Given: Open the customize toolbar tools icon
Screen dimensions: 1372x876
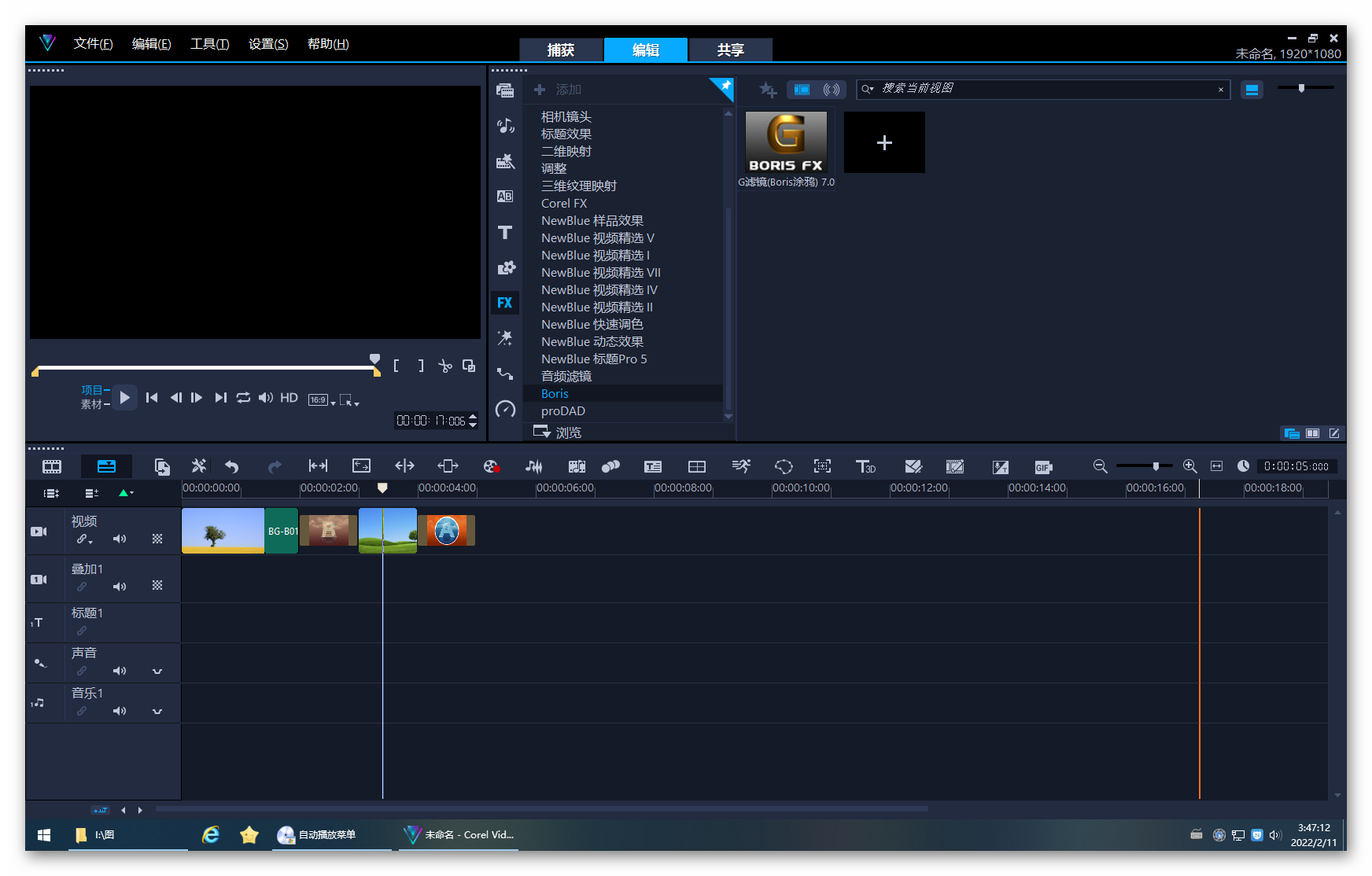Looking at the screenshot, I should click(198, 466).
